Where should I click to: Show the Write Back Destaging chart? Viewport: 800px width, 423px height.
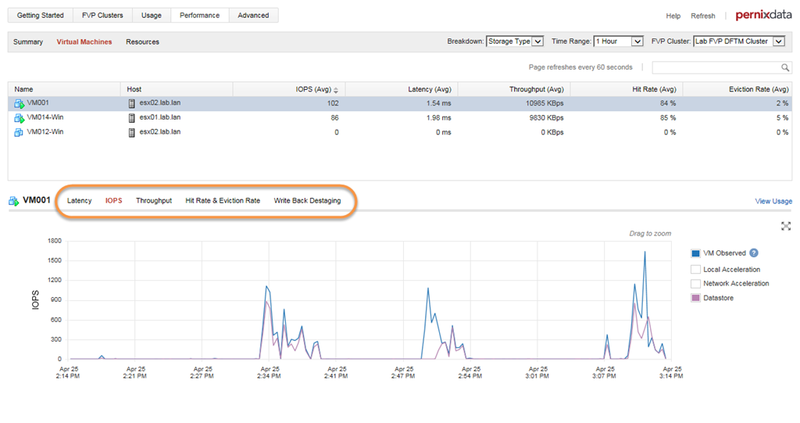pos(307,201)
